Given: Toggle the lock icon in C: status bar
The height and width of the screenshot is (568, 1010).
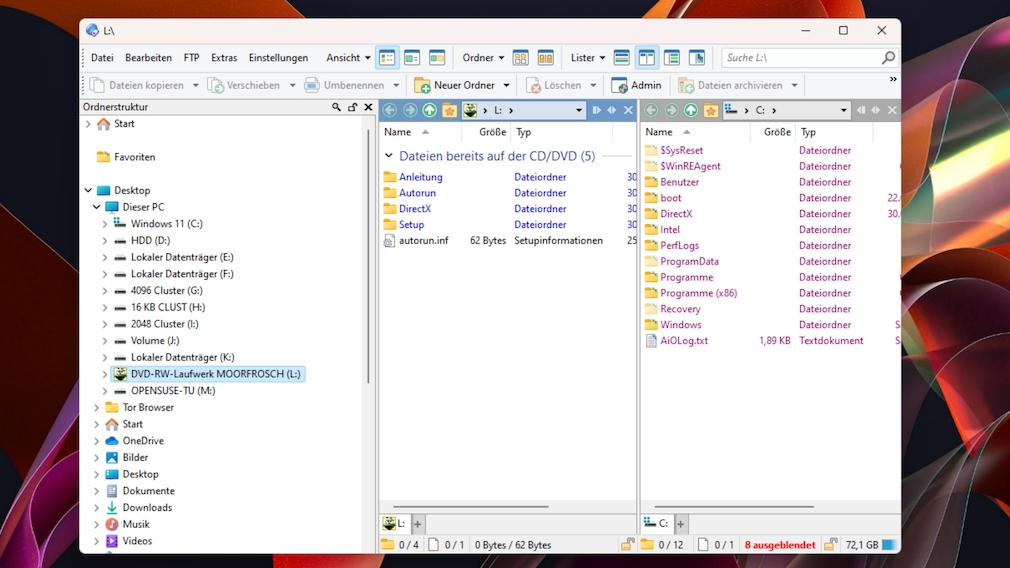Looking at the screenshot, I should [x=831, y=545].
